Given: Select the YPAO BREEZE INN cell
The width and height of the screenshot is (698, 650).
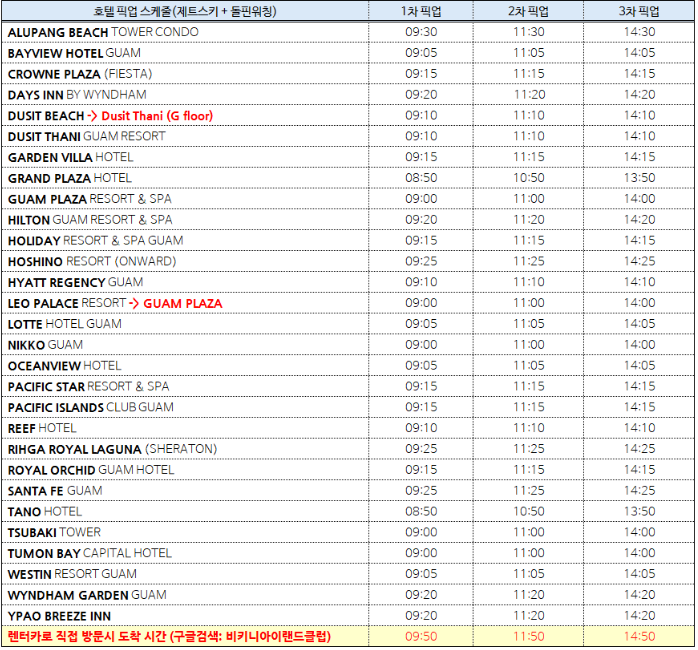Looking at the screenshot, I should (59, 615).
